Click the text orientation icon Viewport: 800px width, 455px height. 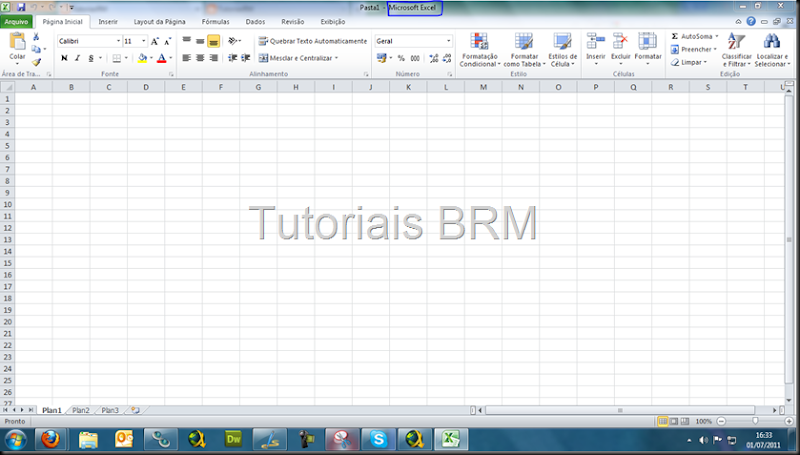click(x=233, y=41)
